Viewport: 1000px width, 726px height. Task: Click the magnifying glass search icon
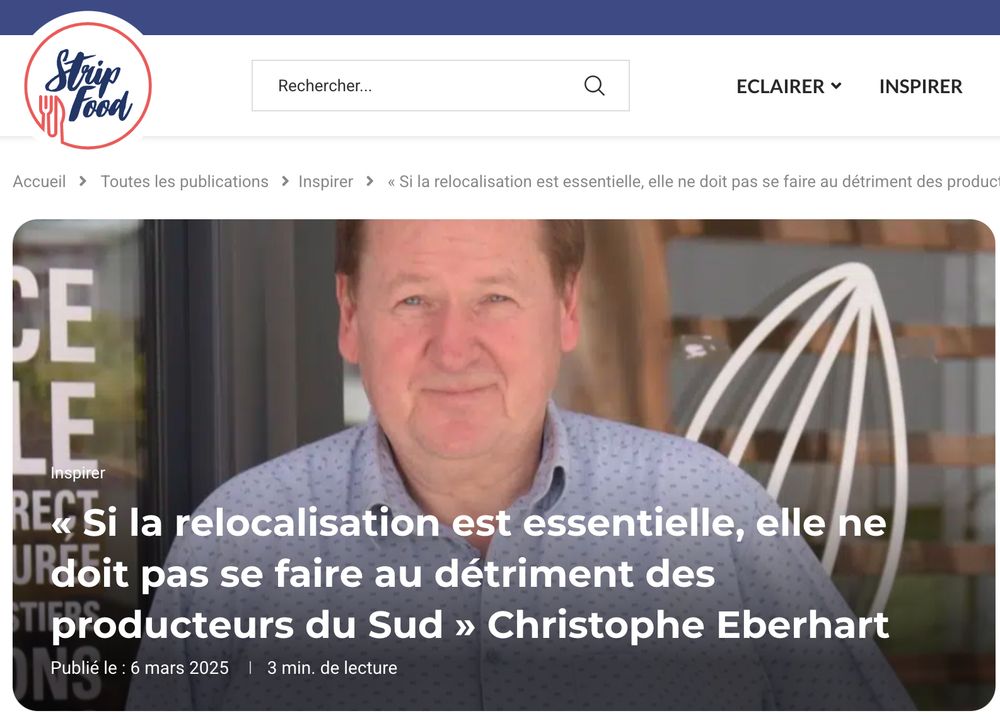coord(594,85)
